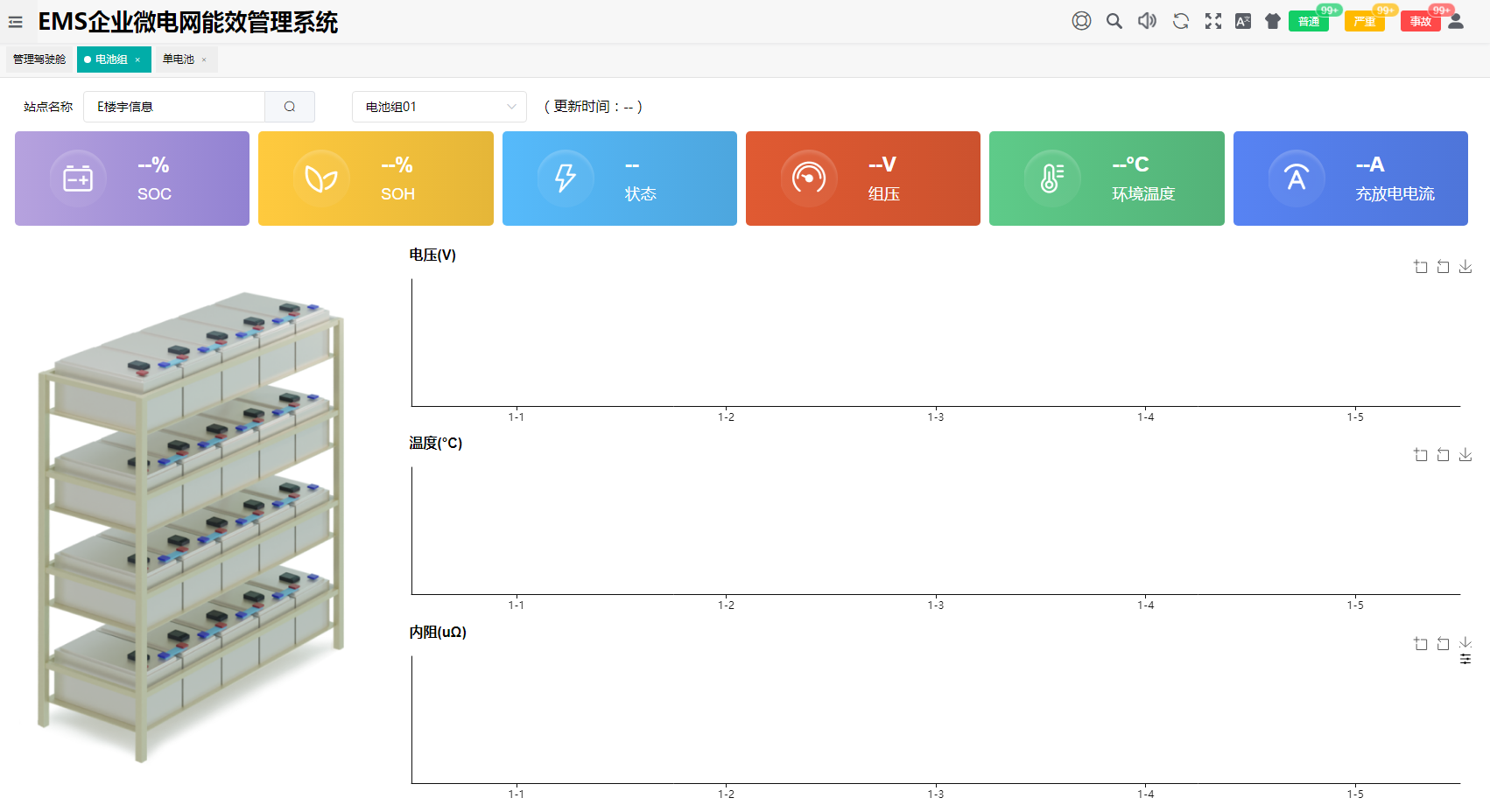Close the 单电池 tab
The image size is (1490, 812).
204,60
